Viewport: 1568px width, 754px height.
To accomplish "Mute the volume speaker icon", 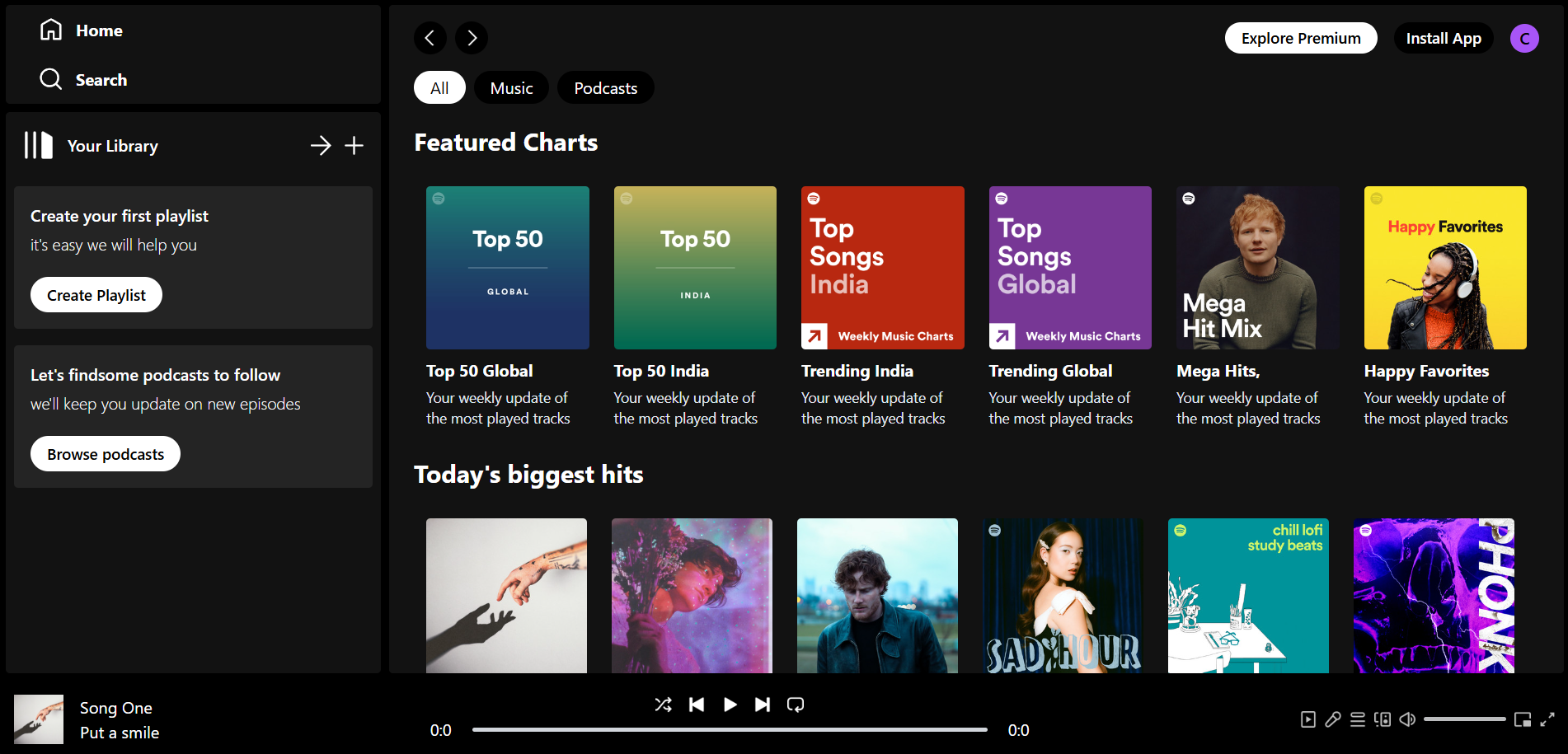I will (x=1407, y=719).
